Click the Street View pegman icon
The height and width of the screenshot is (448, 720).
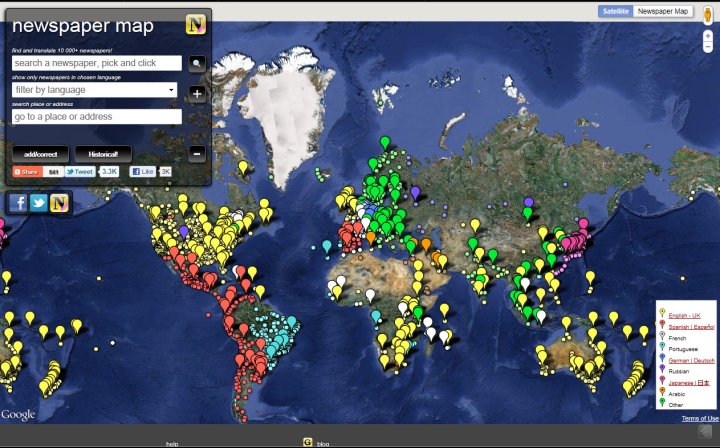click(708, 13)
